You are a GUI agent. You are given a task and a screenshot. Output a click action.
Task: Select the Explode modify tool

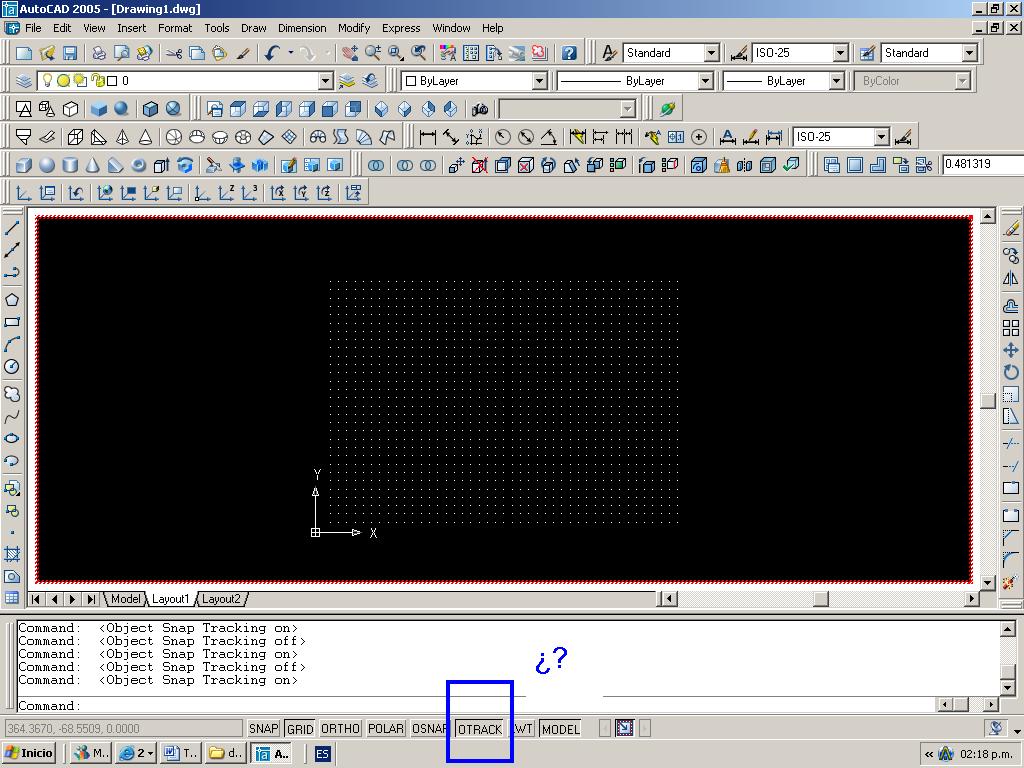pyautogui.click(x=1011, y=581)
